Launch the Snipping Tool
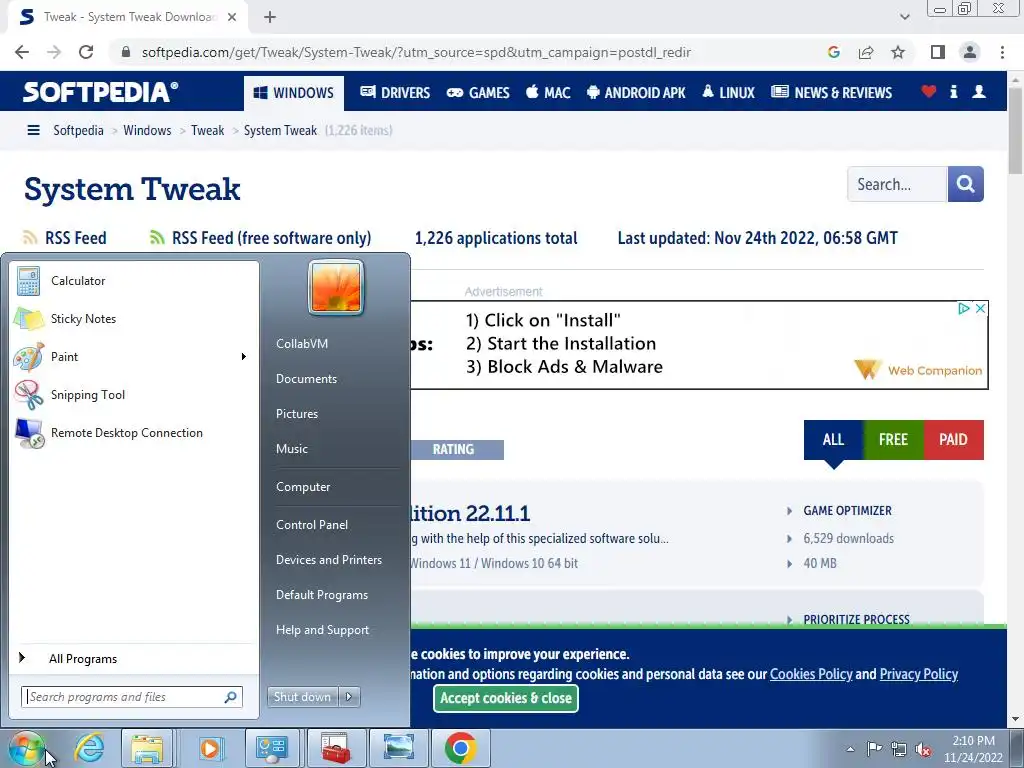The width and height of the screenshot is (1024, 768). (x=134, y=394)
